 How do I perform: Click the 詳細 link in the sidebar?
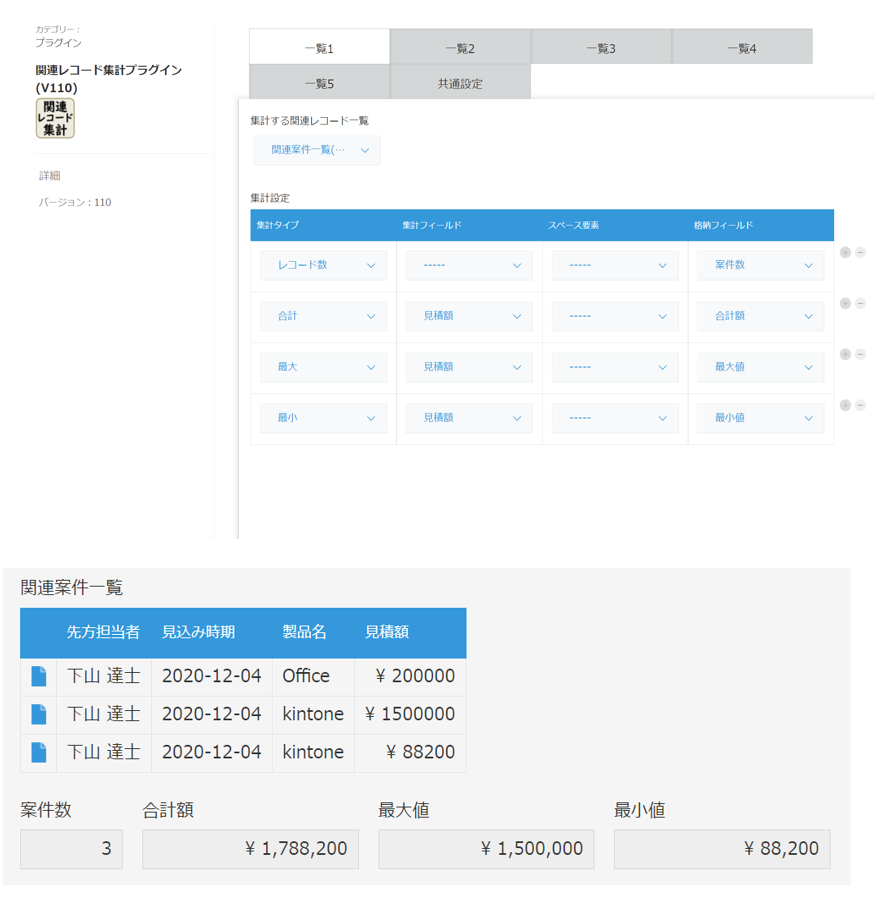click(x=50, y=176)
